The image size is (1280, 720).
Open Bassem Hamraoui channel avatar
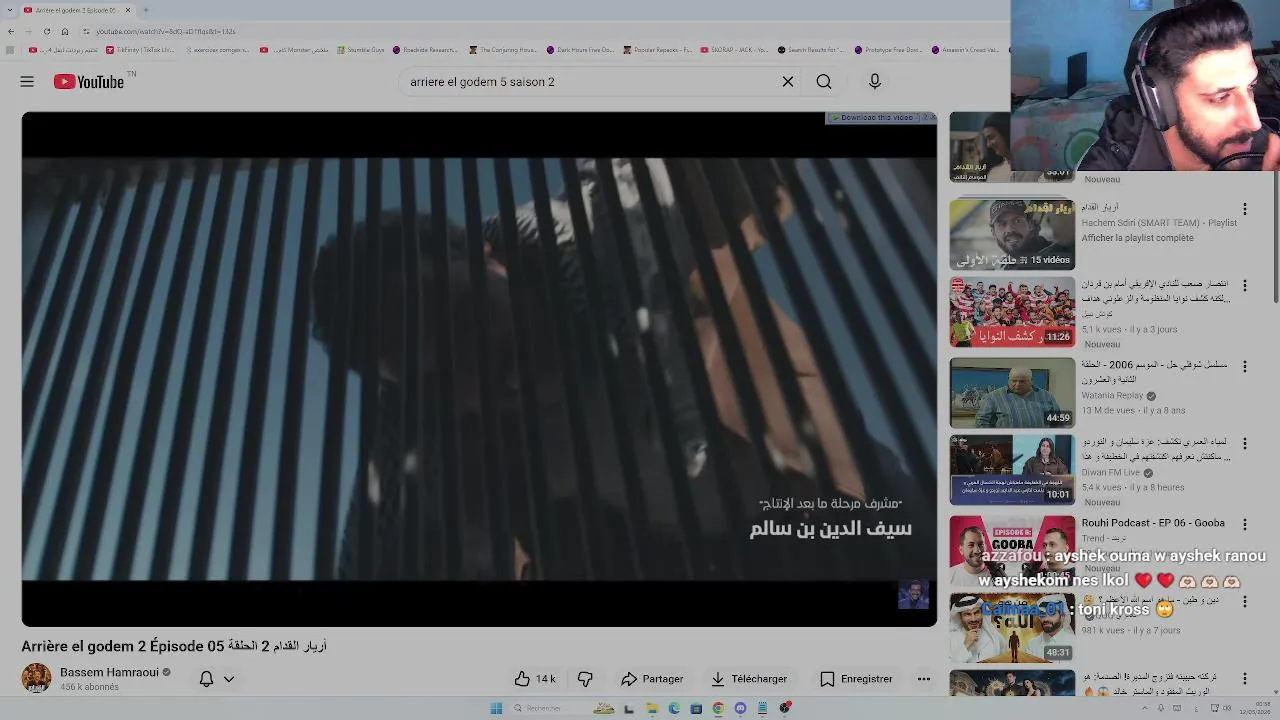(37, 678)
